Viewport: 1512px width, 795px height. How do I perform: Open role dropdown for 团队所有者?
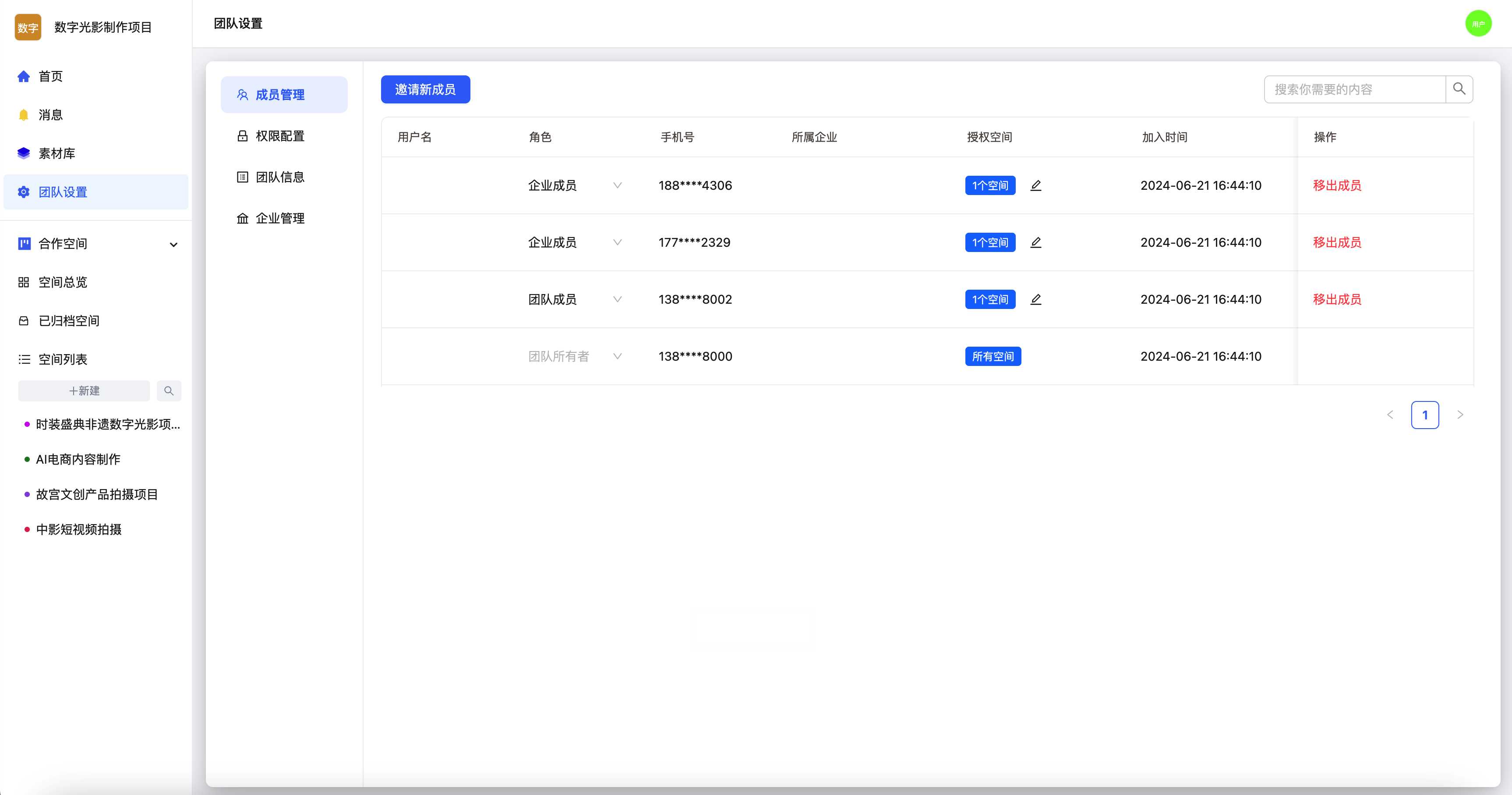617,356
